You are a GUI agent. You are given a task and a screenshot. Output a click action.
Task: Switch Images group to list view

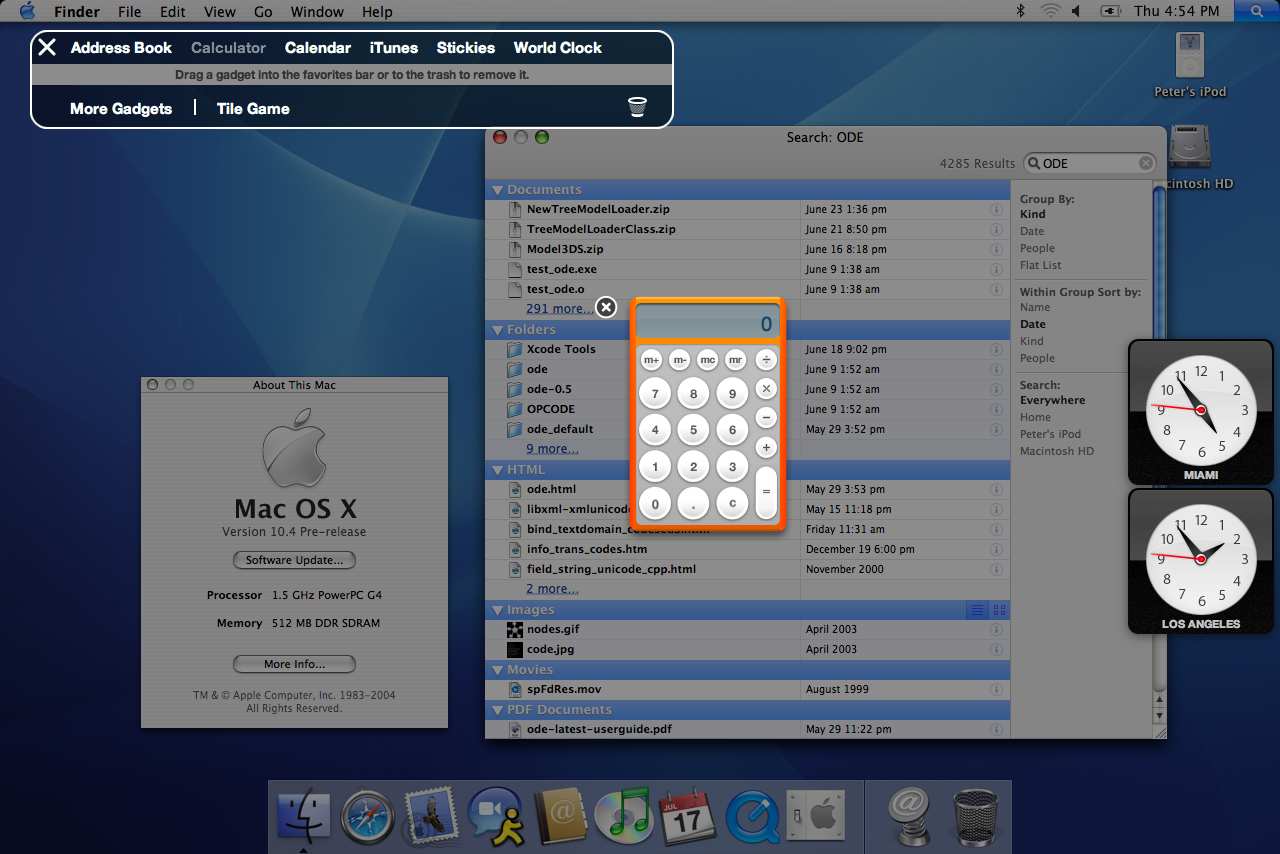click(x=977, y=610)
